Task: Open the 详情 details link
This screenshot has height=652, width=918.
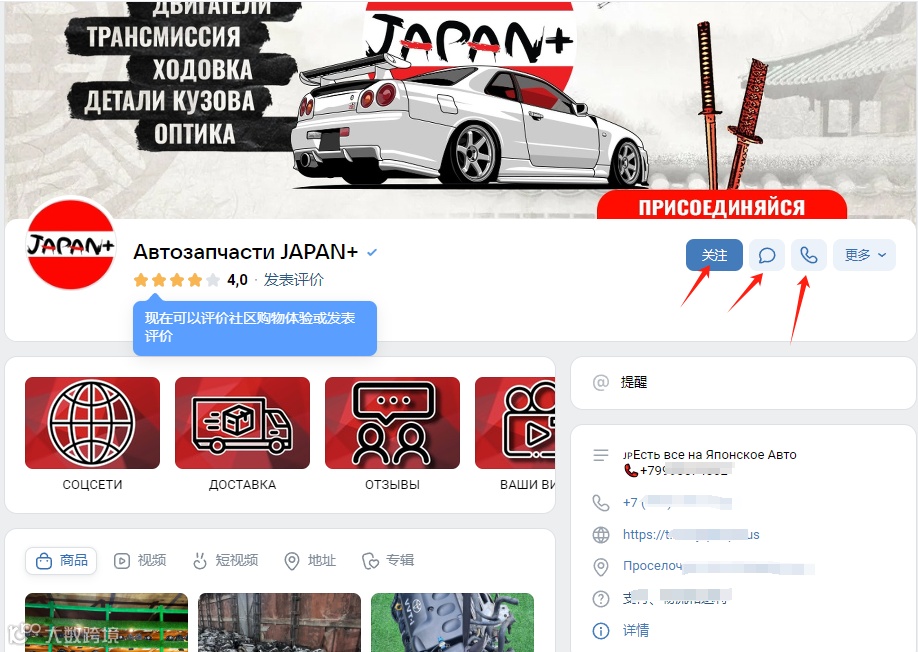Action: point(636,630)
